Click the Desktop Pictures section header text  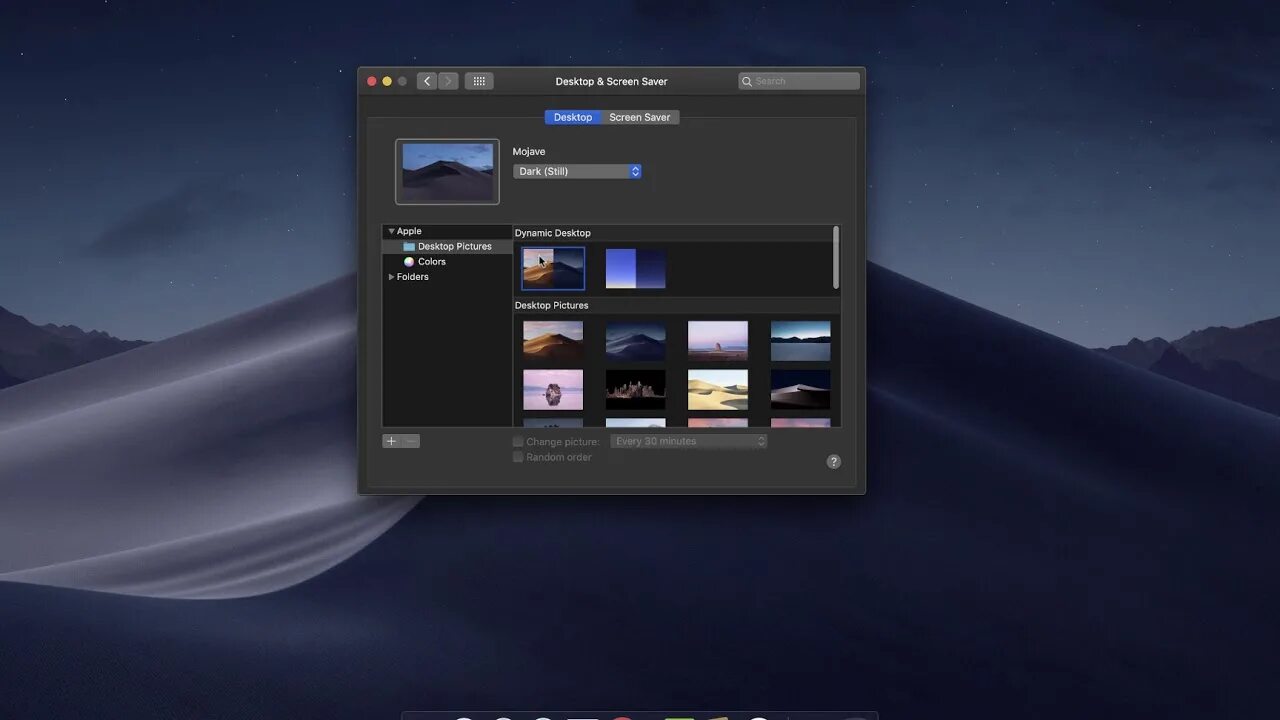click(x=552, y=305)
